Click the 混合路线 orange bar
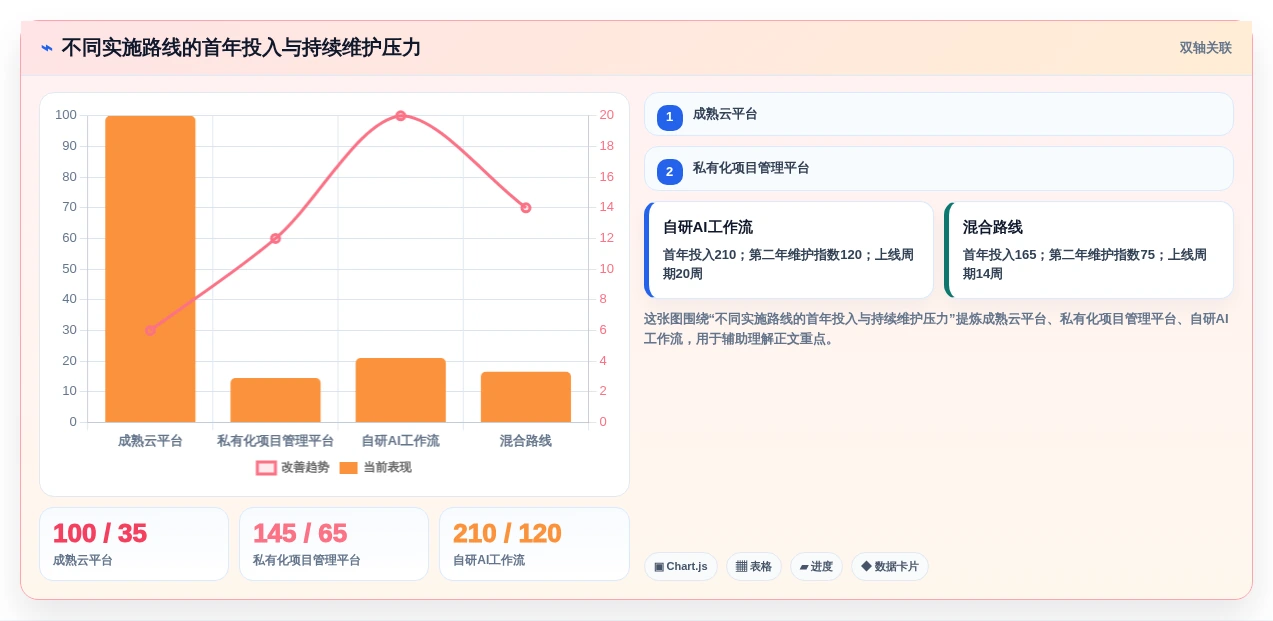1273x621 pixels. pos(526,397)
